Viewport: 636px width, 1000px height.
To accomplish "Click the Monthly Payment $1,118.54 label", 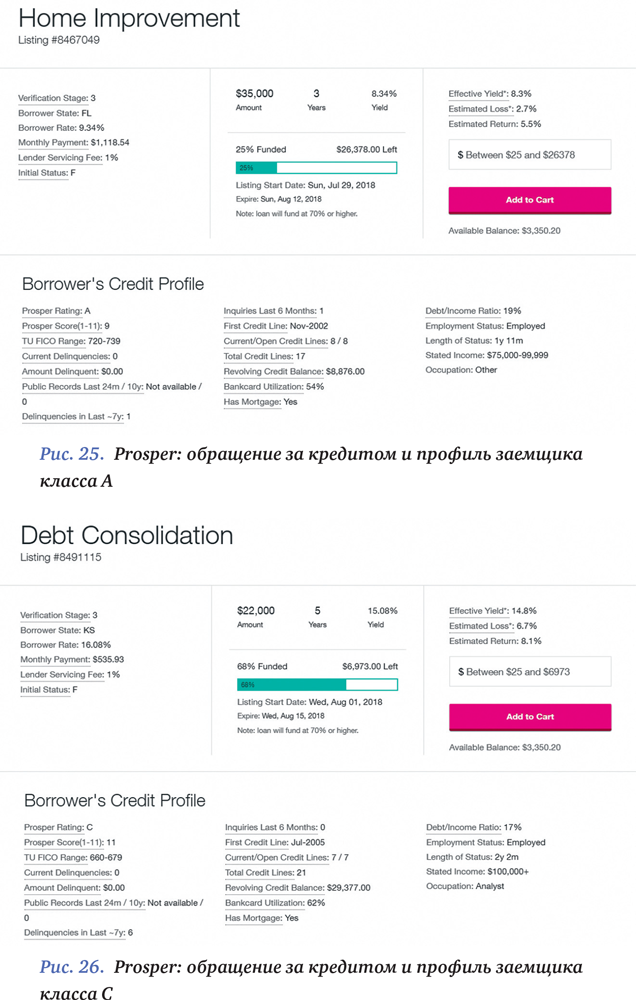I will (x=73, y=143).
